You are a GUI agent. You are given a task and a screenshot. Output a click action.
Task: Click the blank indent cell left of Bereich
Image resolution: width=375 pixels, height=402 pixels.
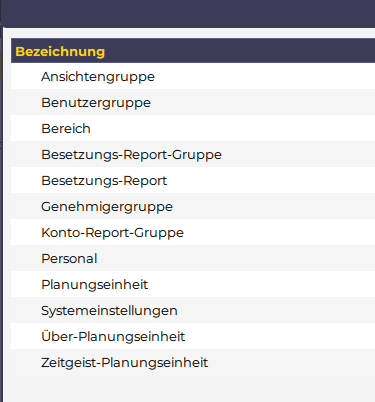click(26, 129)
